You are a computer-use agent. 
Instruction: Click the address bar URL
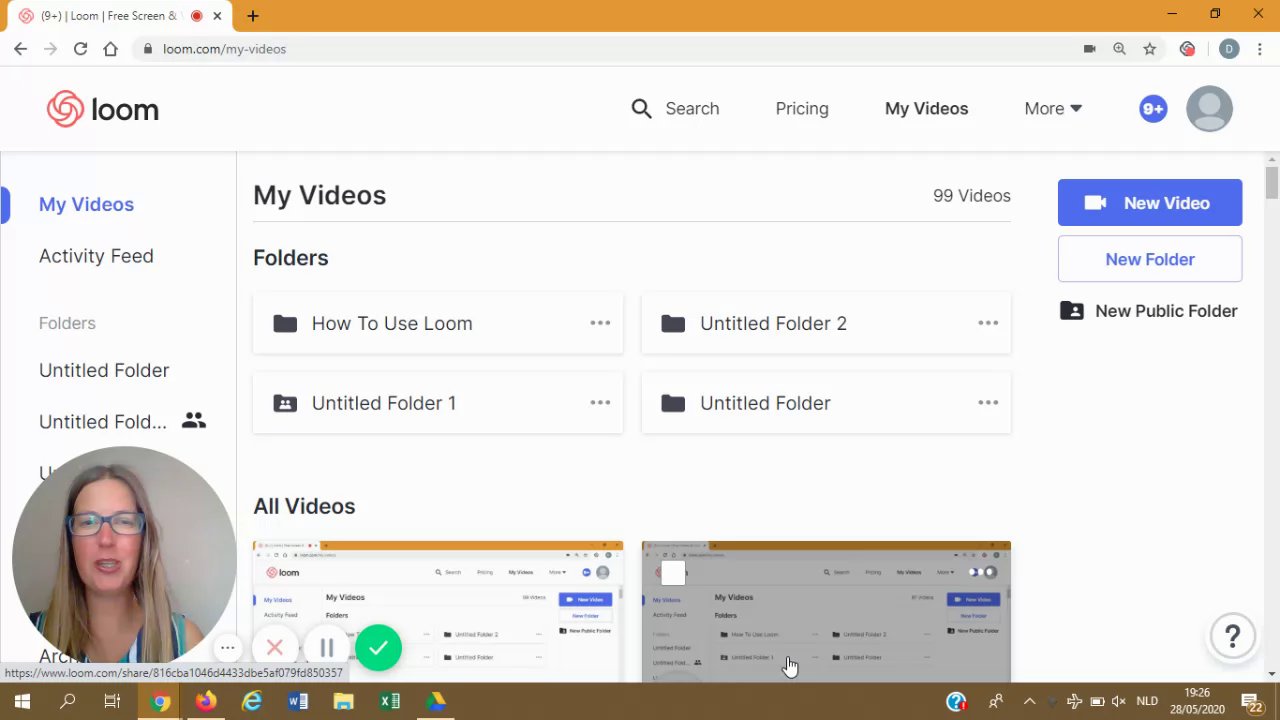224,49
